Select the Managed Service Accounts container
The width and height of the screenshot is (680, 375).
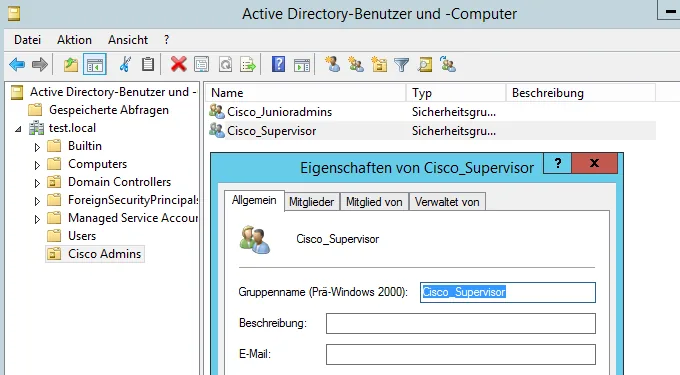click(133, 218)
